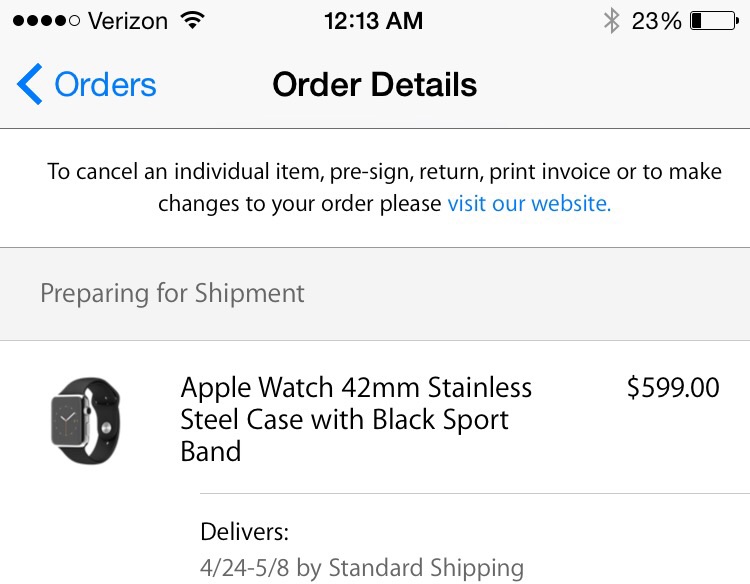The width and height of the screenshot is (750, 584).
Task: Tap the $599.00 price
Action: [x=673, y=387]
